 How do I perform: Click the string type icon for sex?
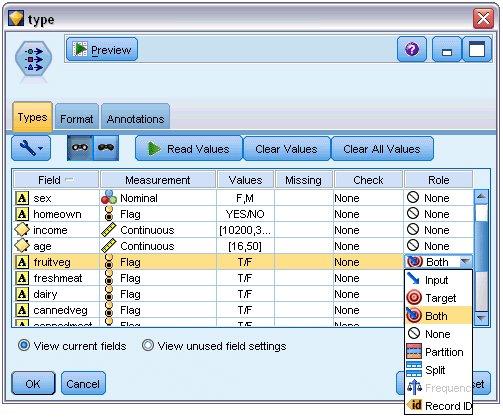click(22, 198)
